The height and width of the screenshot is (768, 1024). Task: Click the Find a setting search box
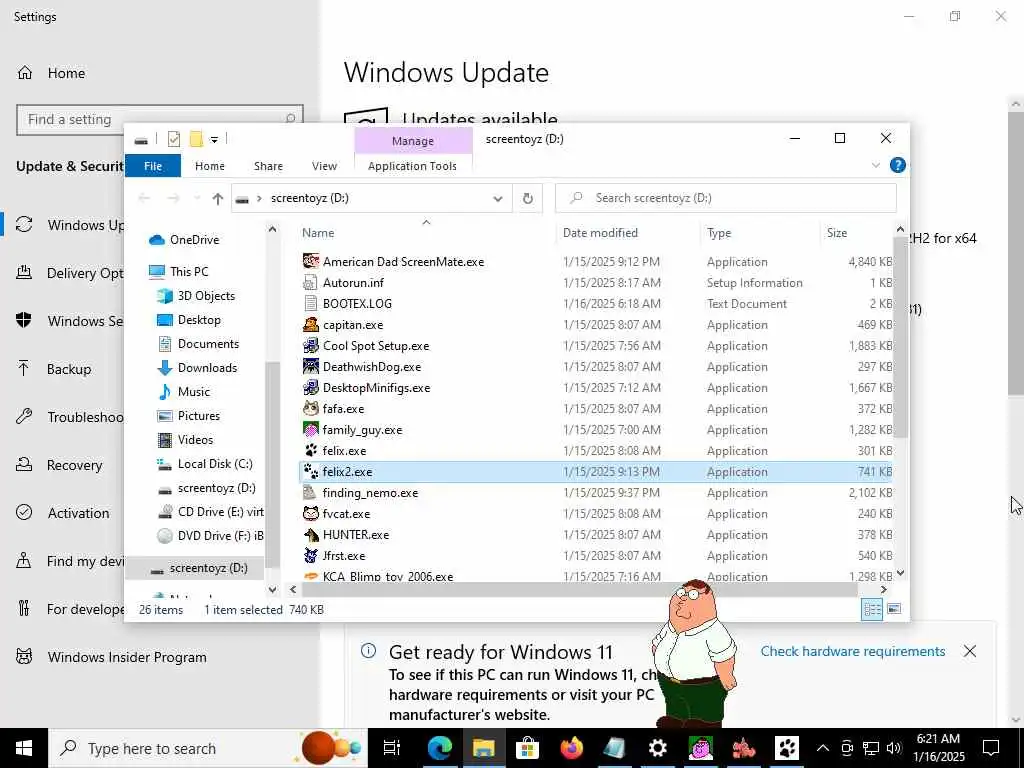click(x=159, y=119)
